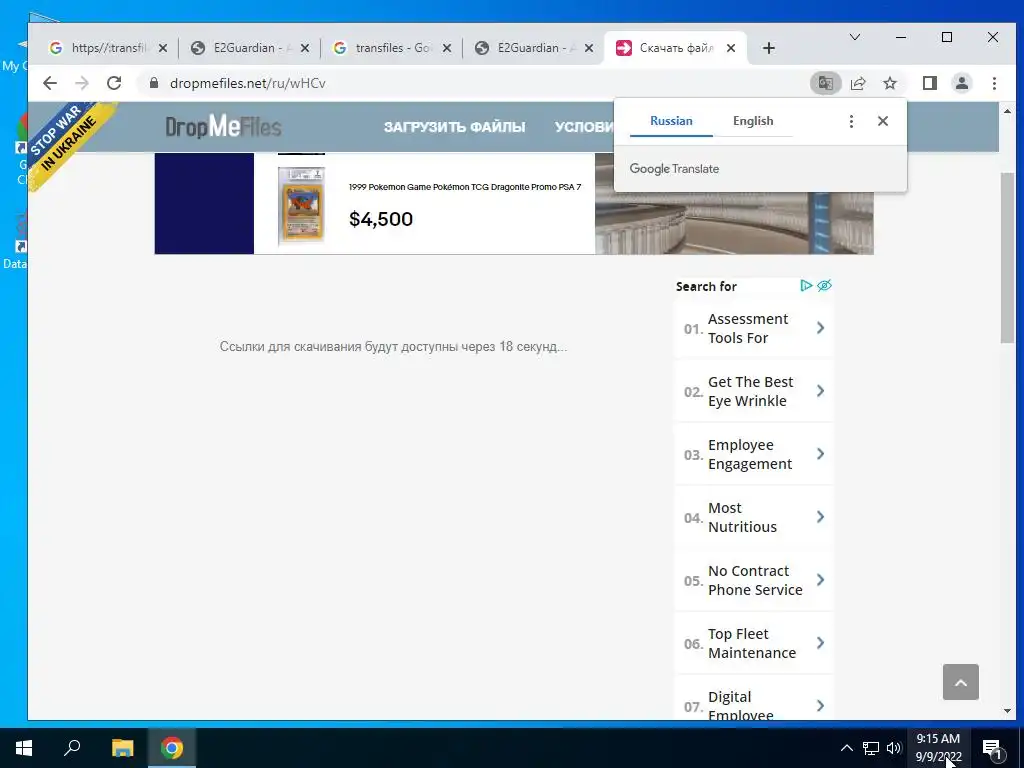The height and width of the screenshot is (768, 1024).
Task: Close the Google Translate popup
Action: 883,121
